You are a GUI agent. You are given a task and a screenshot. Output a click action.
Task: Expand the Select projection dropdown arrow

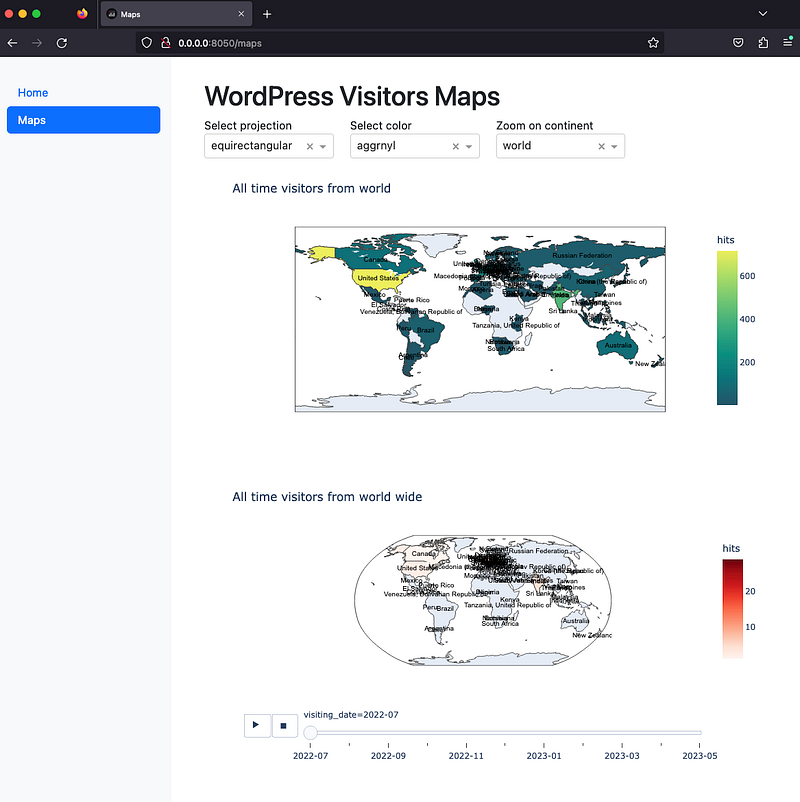pos(323,147)
